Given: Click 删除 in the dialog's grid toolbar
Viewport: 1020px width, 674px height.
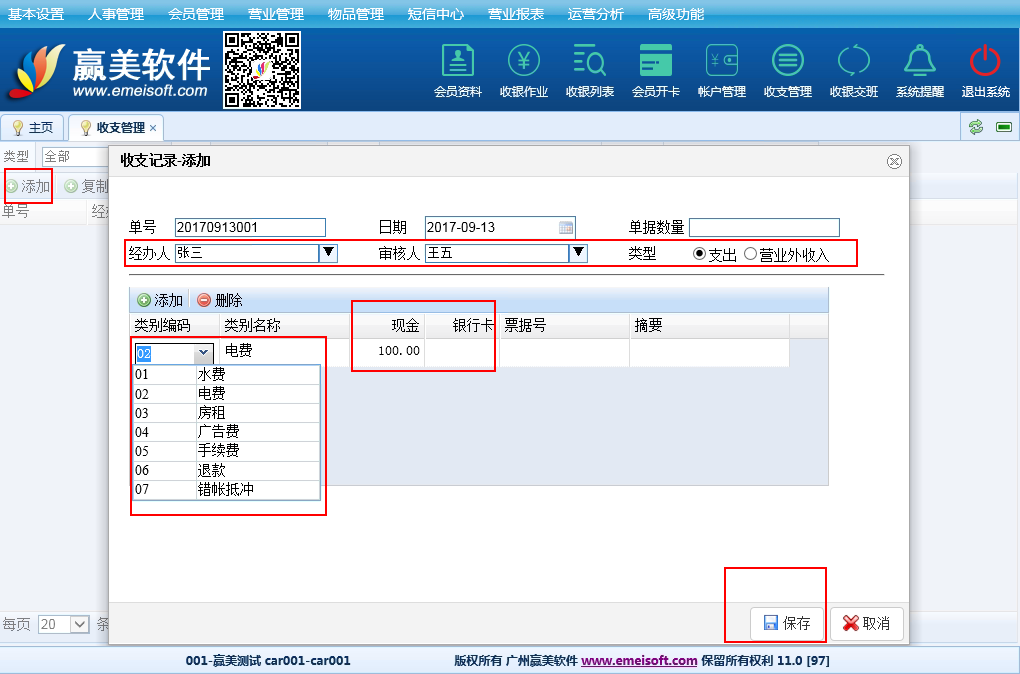Looking at the screenshot, I should (219, 300).
